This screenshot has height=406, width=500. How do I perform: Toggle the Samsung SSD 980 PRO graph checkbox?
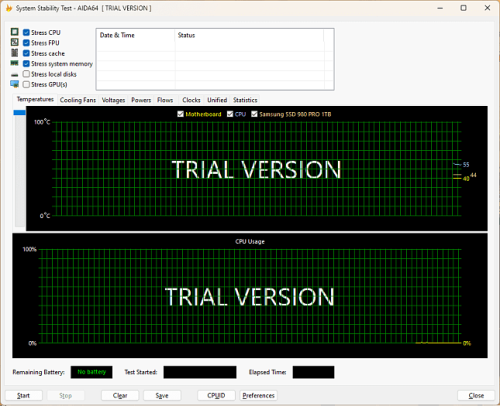coord(254,114)
